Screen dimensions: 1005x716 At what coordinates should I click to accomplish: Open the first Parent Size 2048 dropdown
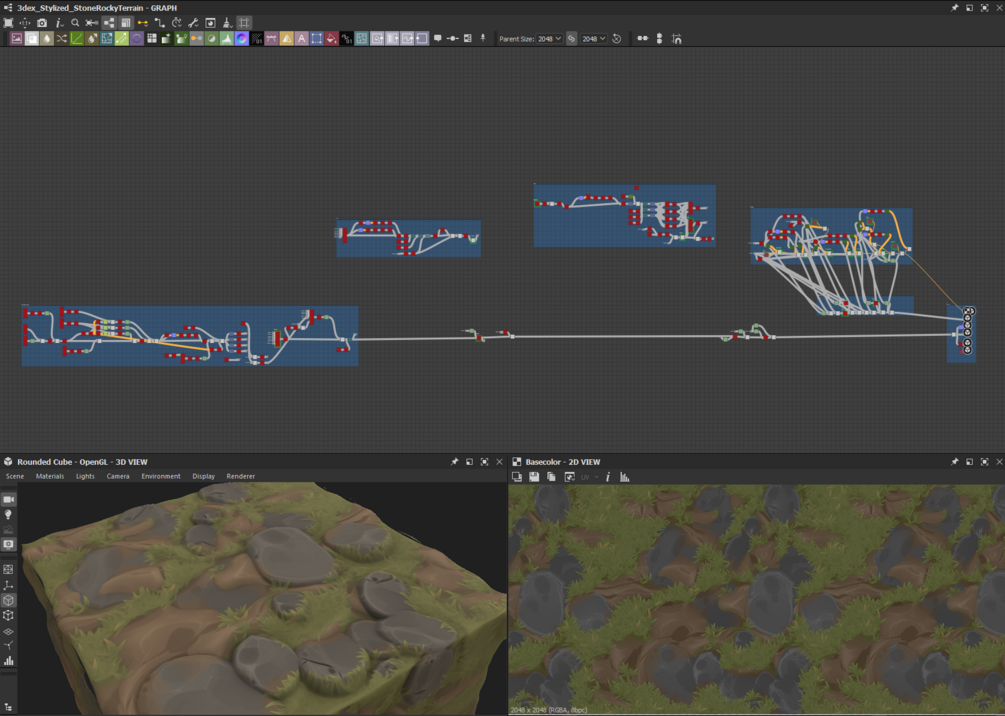point(549,38)
